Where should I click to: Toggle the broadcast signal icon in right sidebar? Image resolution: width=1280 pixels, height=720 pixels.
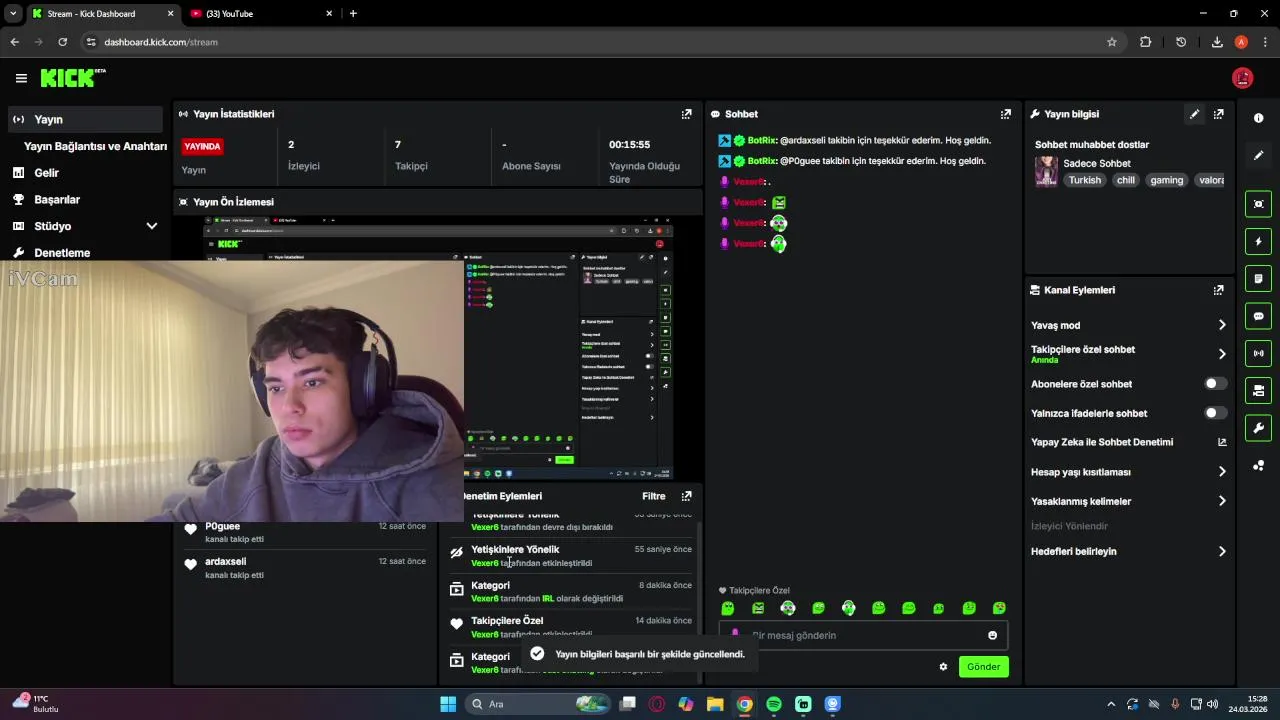coord(1258,353)
